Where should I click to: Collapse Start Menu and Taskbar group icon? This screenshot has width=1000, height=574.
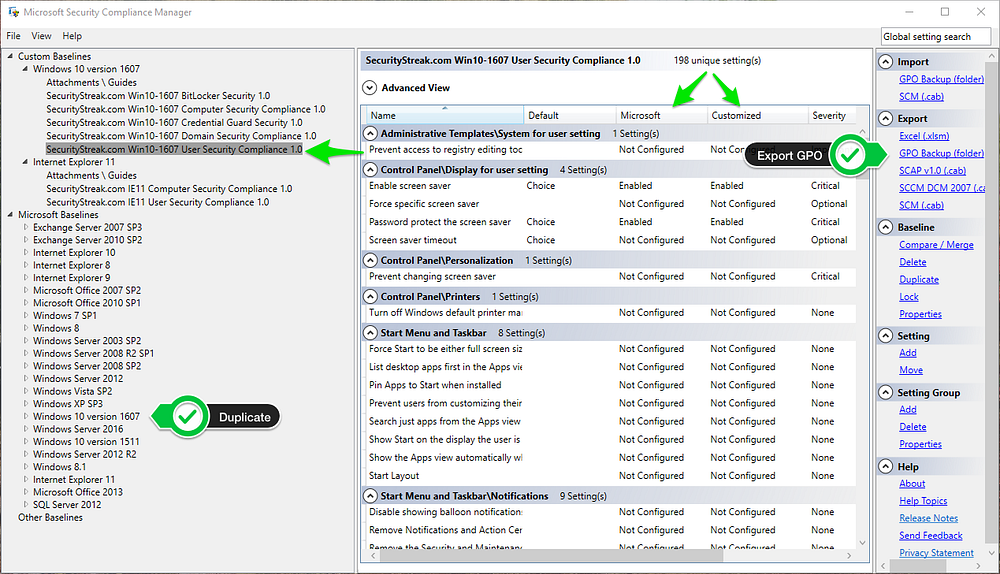pyautogui.click(x=371, y=333)
